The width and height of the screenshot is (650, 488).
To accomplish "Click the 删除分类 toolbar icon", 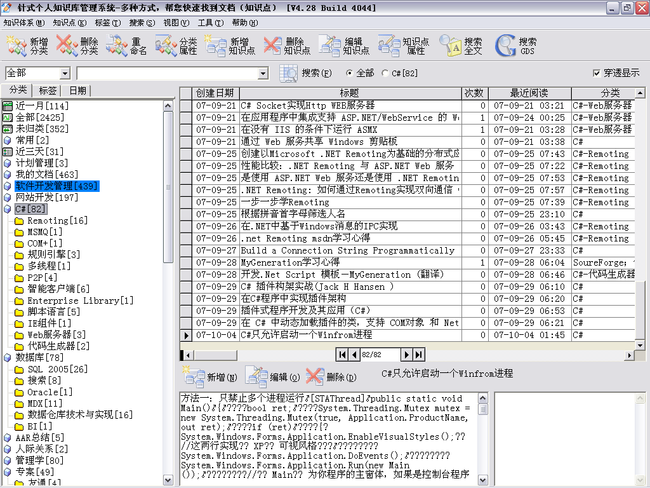I will 77,46.
